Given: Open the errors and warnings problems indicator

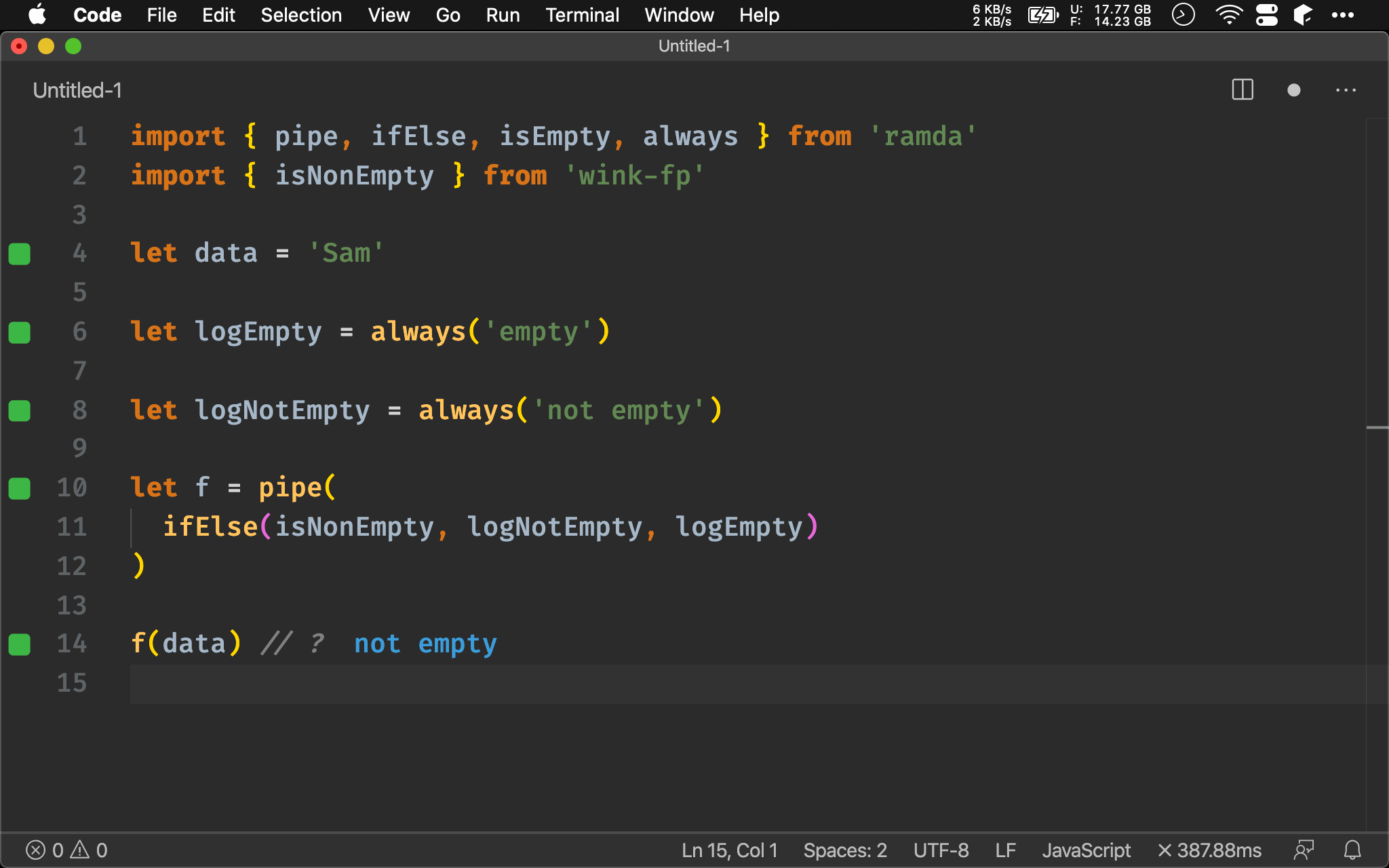Looking at the screenshot, I should tap(66, 850).
